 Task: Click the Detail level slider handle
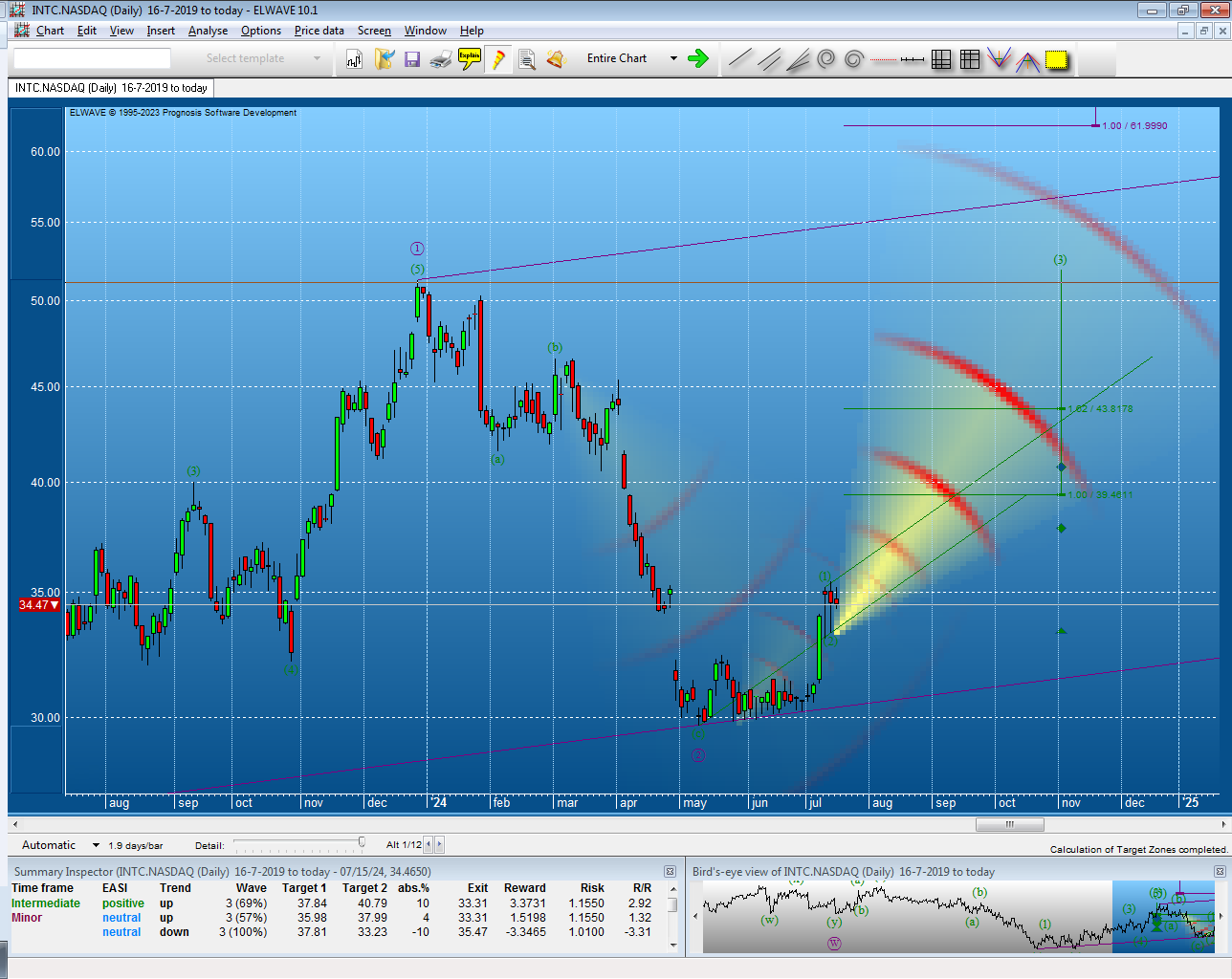tap(362, 842)
